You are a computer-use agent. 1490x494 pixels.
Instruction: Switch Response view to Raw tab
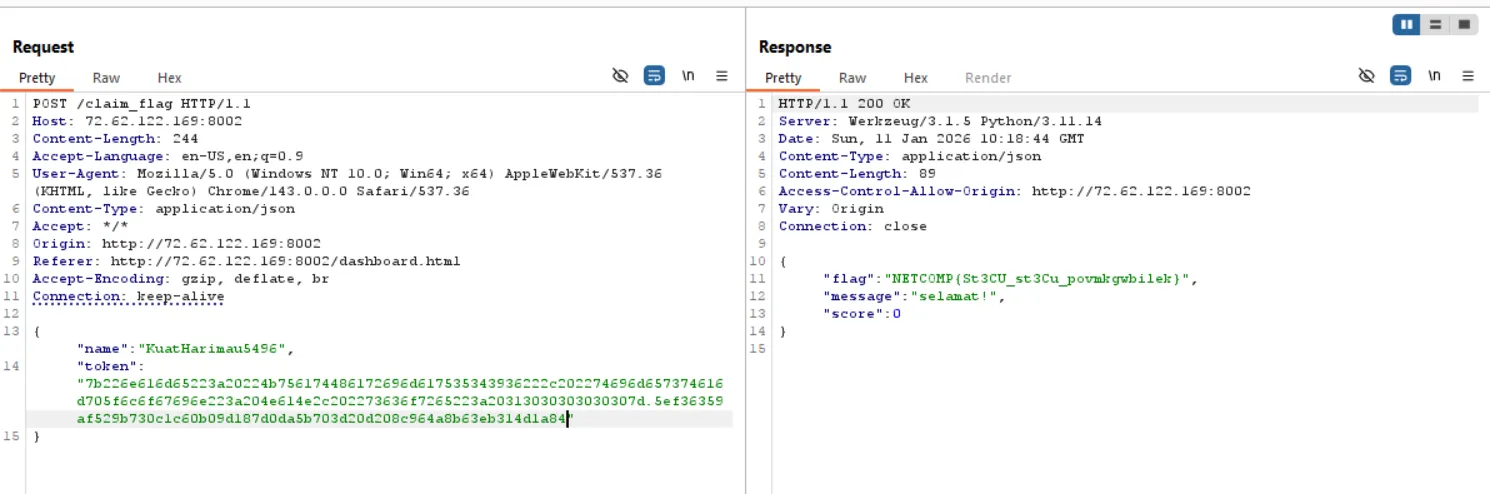pos(852,78)
